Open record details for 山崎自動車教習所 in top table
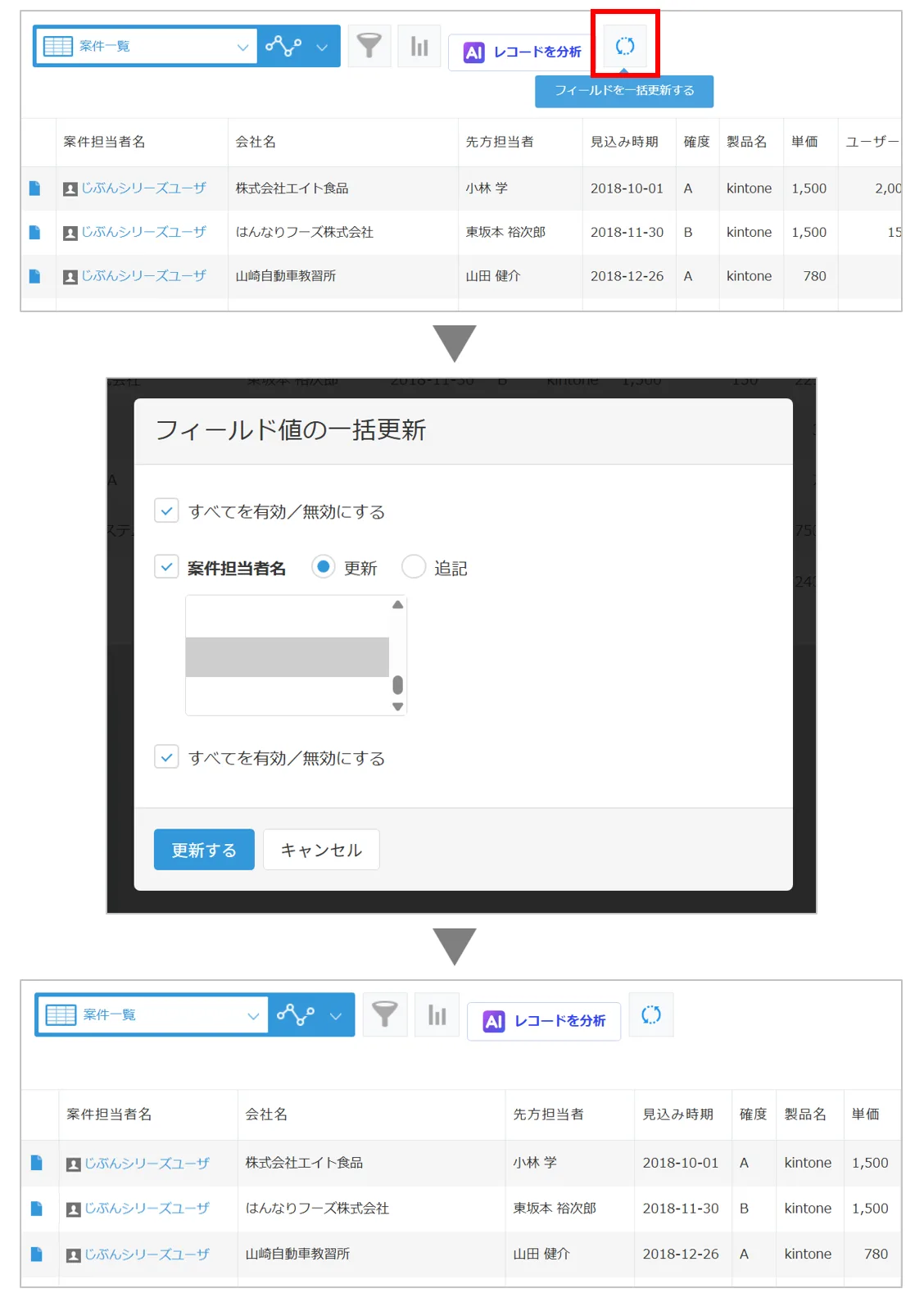This screenshot has height=1316, width=924. (x=34, y=276)
